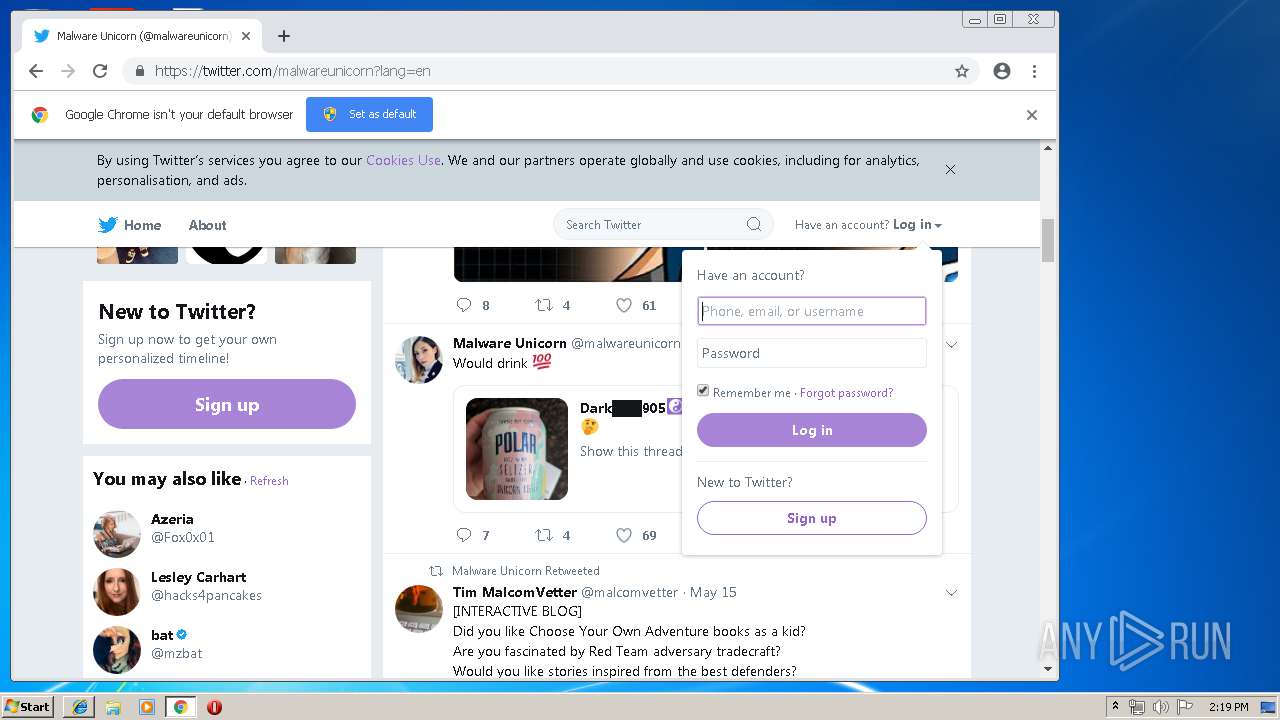Close the Malware Unicorn tab
Screen dimensions: 1280x720
246,36
